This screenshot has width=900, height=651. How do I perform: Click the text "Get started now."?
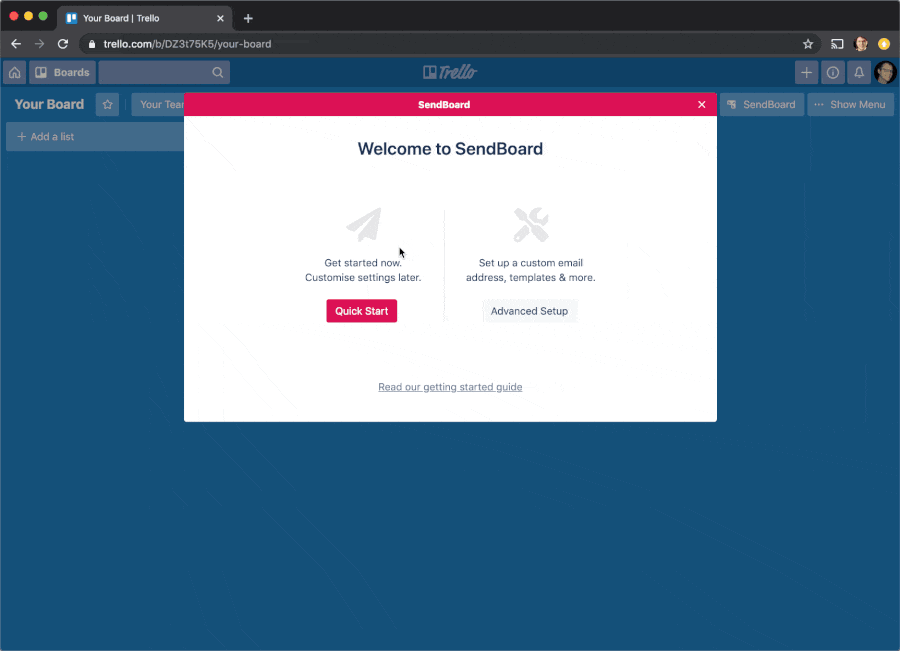[363, 263]
